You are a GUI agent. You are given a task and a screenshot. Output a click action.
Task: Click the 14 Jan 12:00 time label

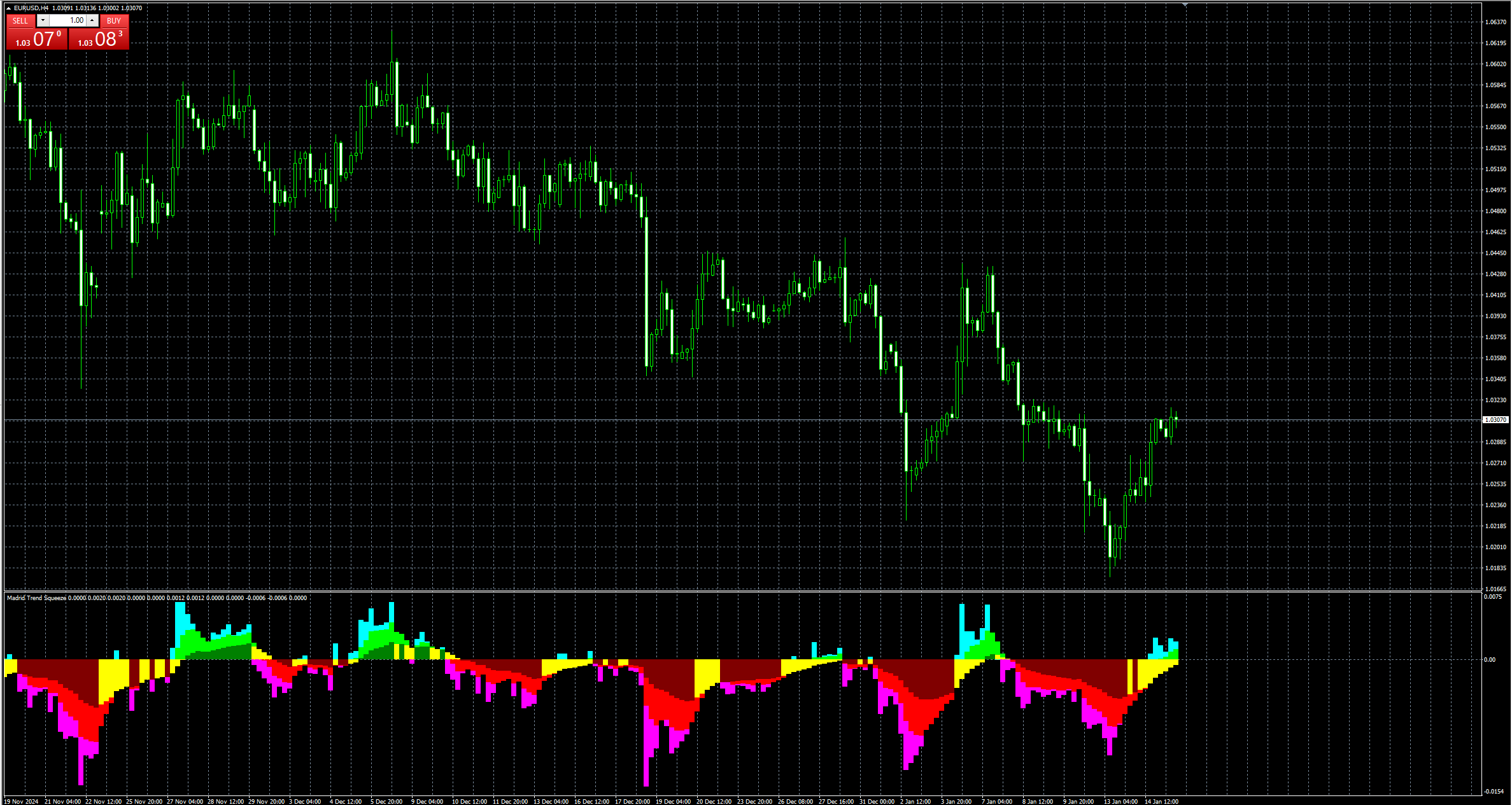coord(1161,802)
